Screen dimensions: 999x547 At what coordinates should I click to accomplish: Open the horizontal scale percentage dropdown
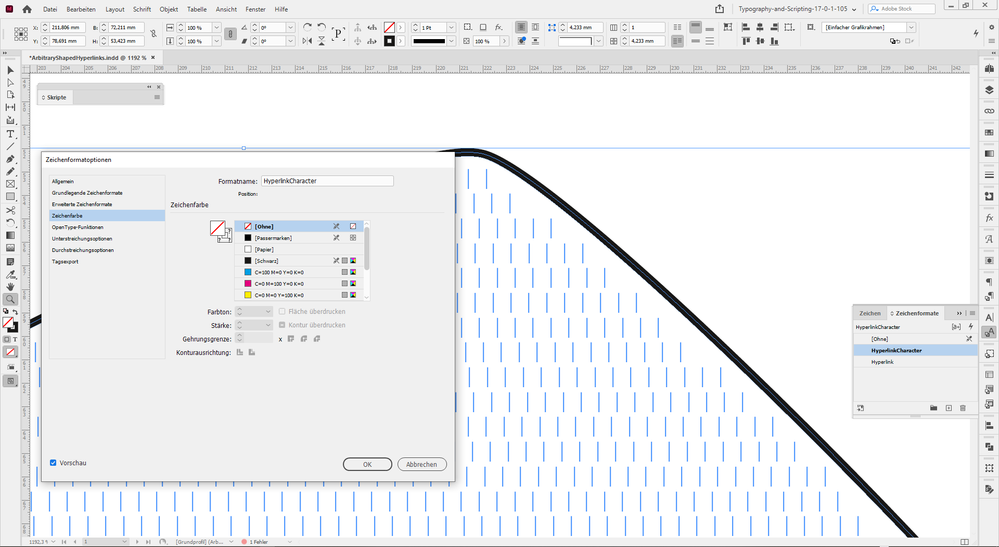[217, 27]
